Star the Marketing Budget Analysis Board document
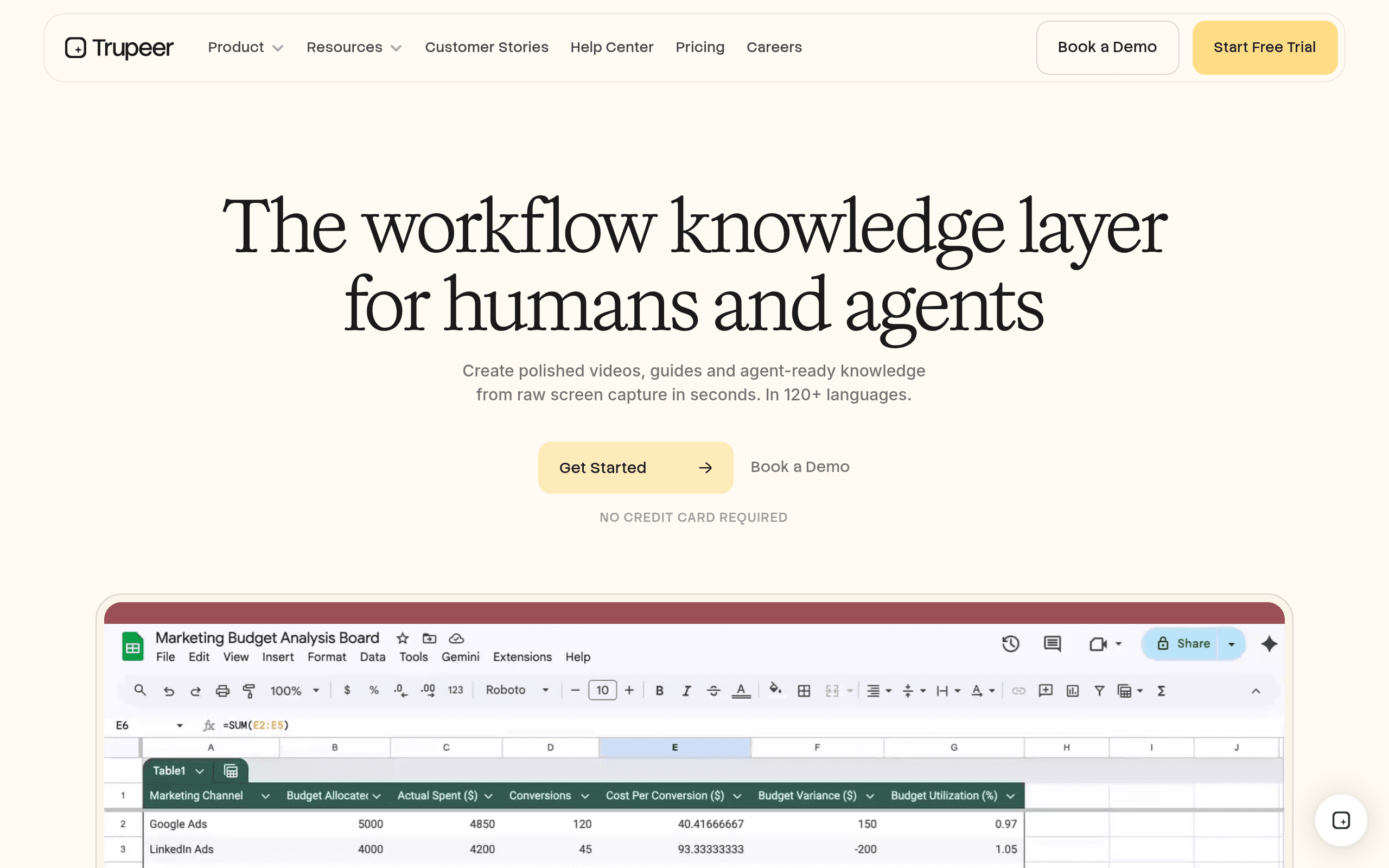This screenshot has height=868, width=1389. tap(403, 639)
